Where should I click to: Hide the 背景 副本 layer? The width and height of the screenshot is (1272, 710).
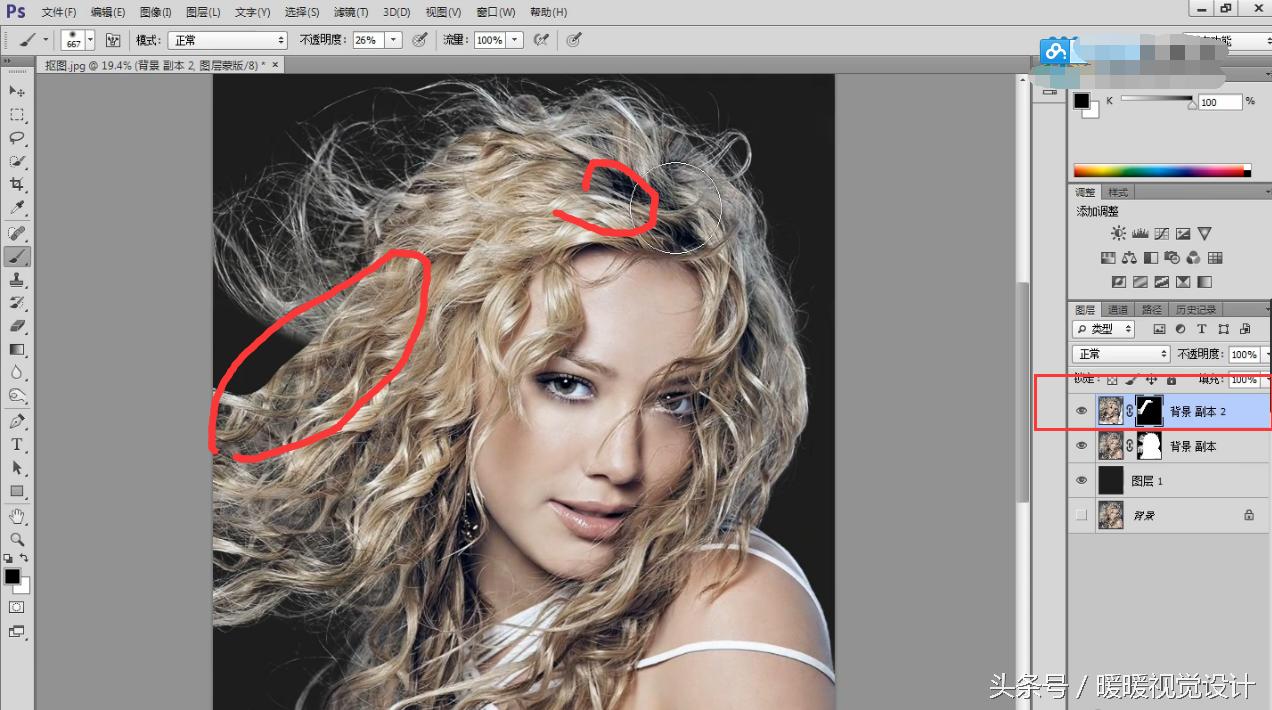click(x=1081, y=446)
